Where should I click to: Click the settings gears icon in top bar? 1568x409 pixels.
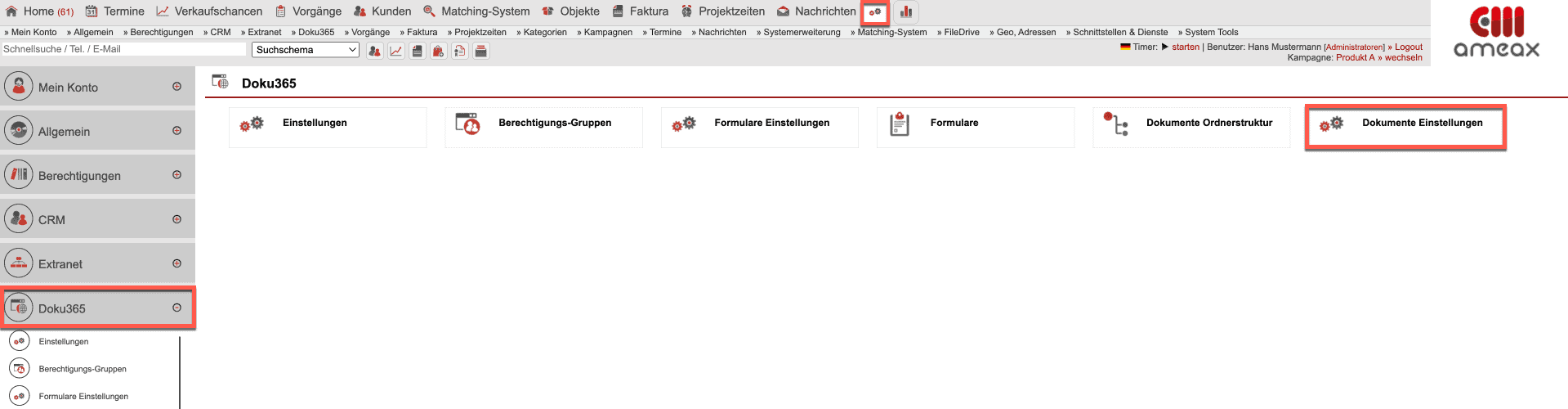pos(875,12)
